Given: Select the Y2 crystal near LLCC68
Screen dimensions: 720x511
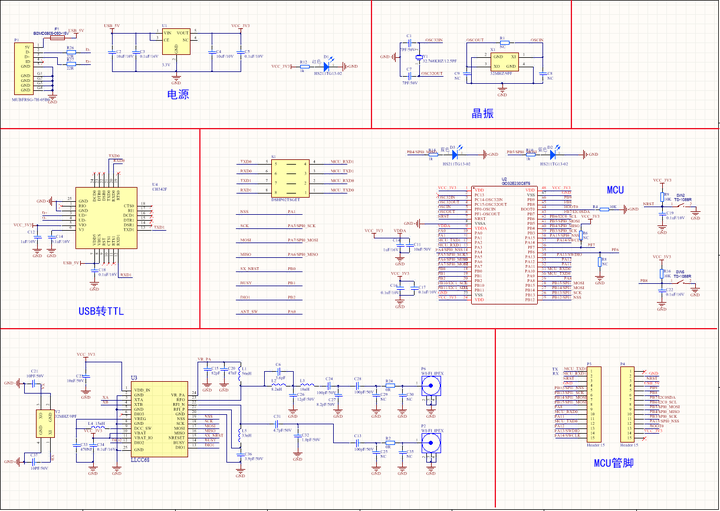Looking at the screenshot, I should [x=43, y=423].
